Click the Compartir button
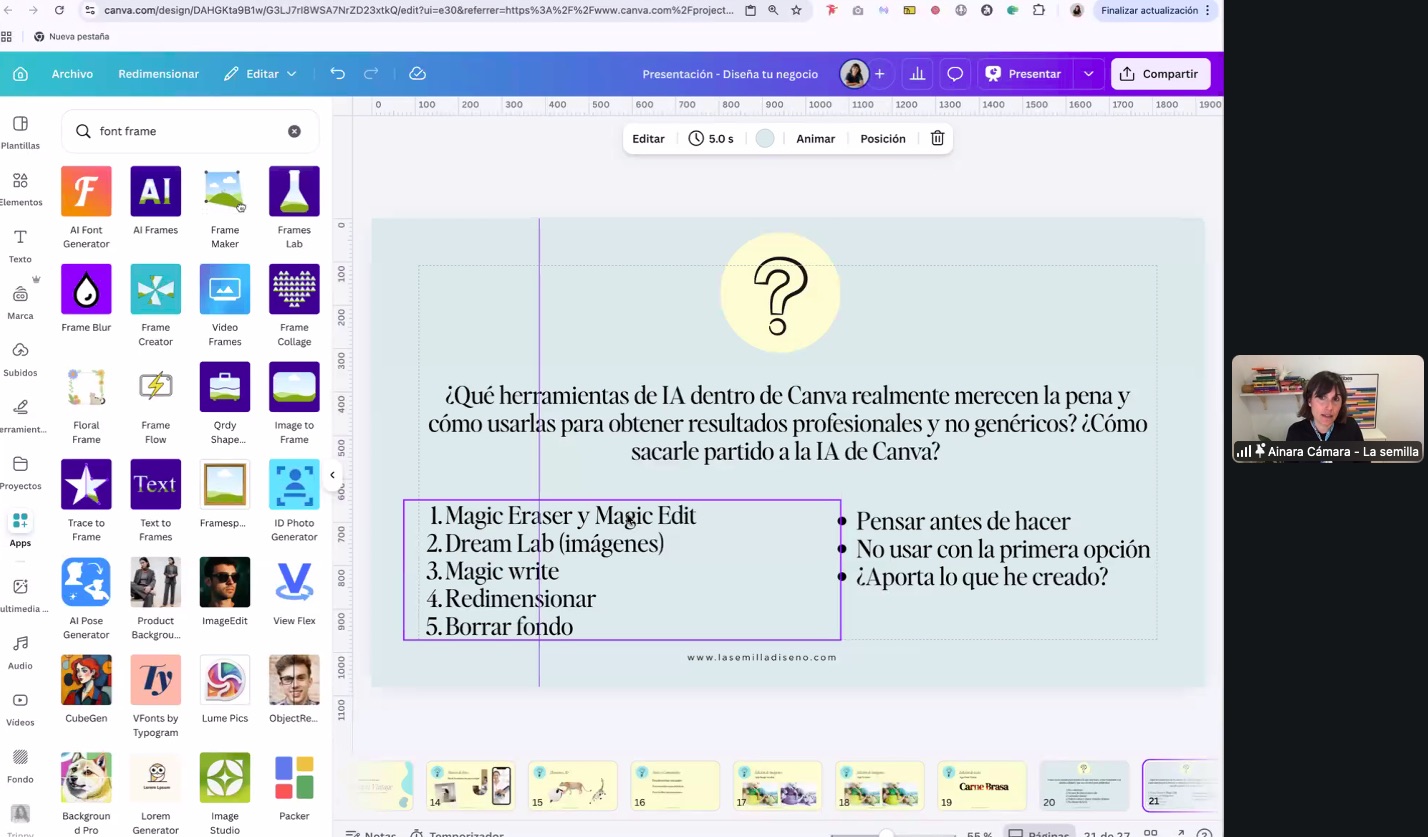The width and height of the screenshot is (1428, 837). coord(1160,74)
